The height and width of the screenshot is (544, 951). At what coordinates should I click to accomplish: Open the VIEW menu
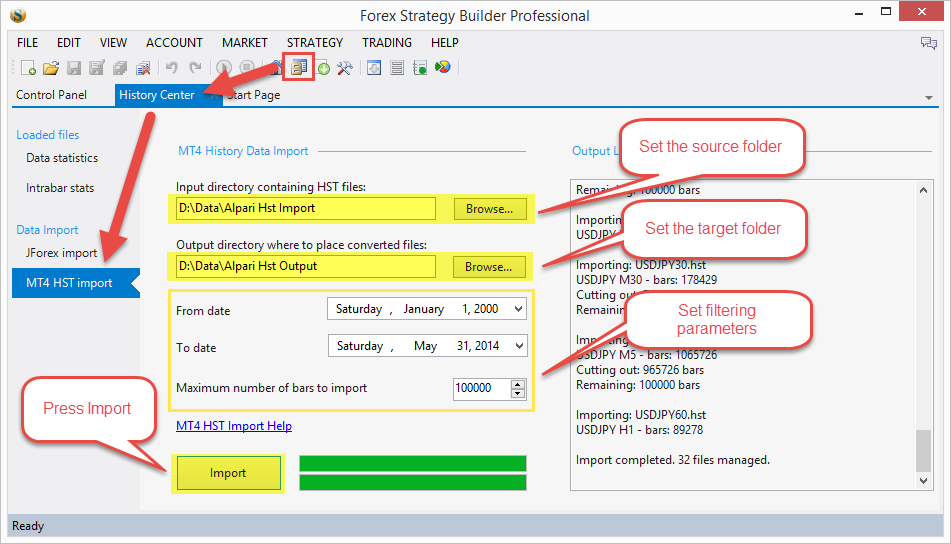pos(113,42)
